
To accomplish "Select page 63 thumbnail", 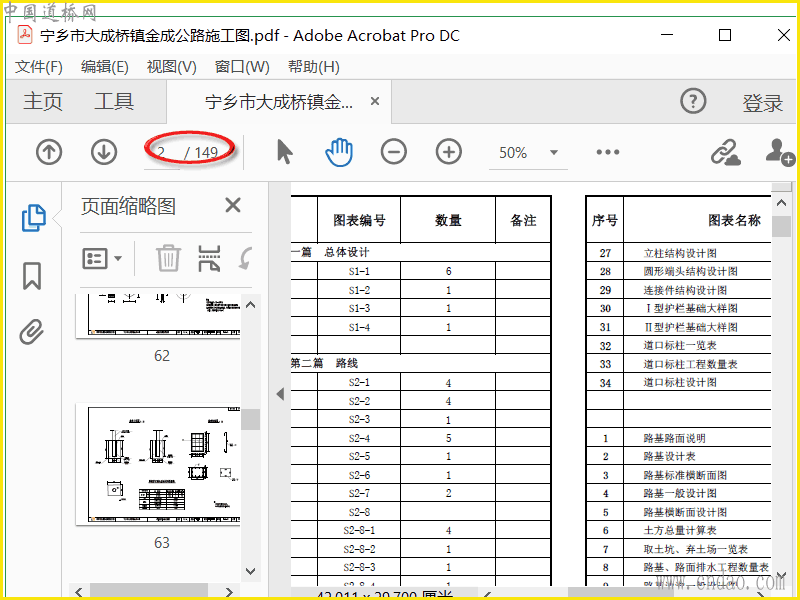I will [158, 463].
